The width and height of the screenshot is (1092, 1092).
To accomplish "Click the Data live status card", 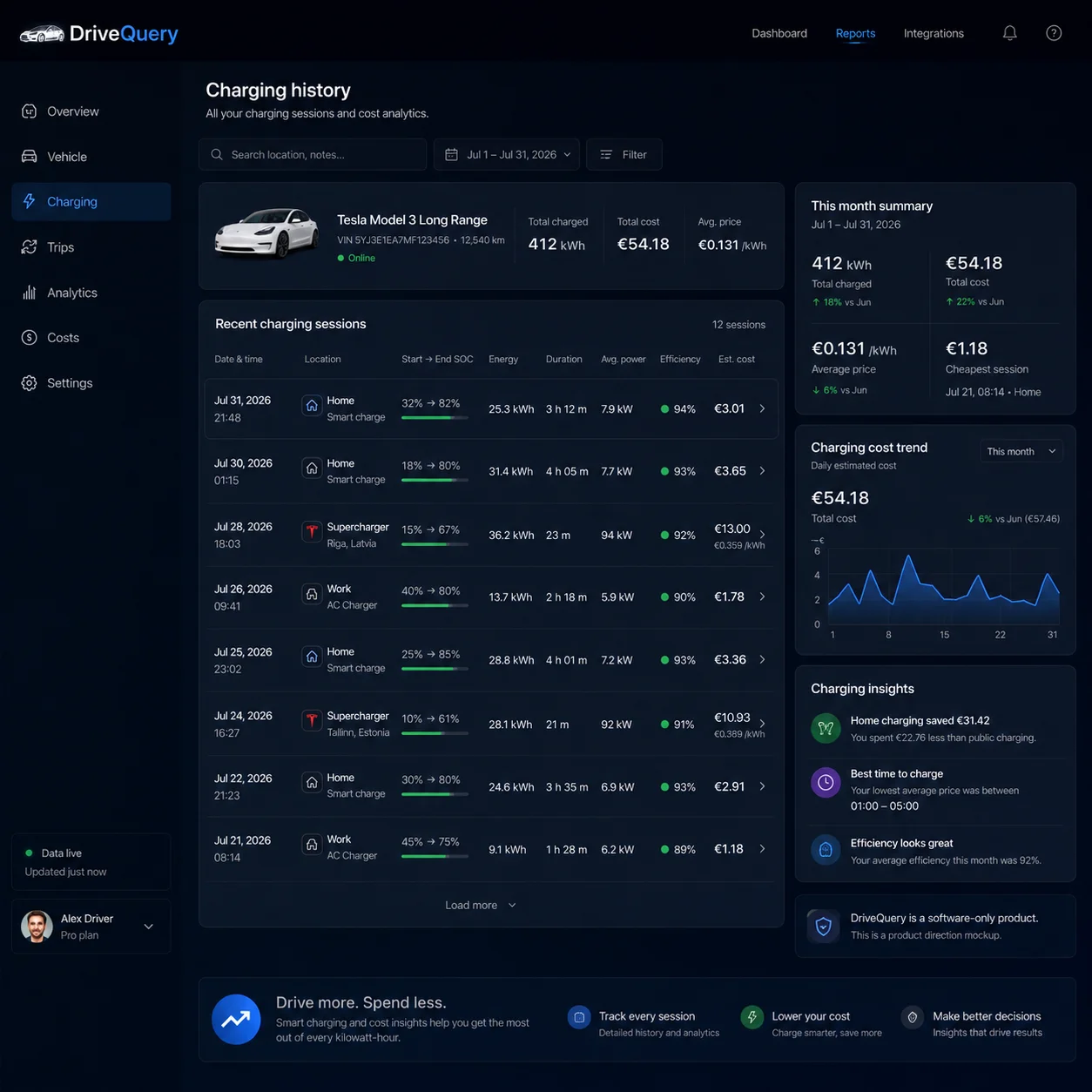I will (91, 862).
